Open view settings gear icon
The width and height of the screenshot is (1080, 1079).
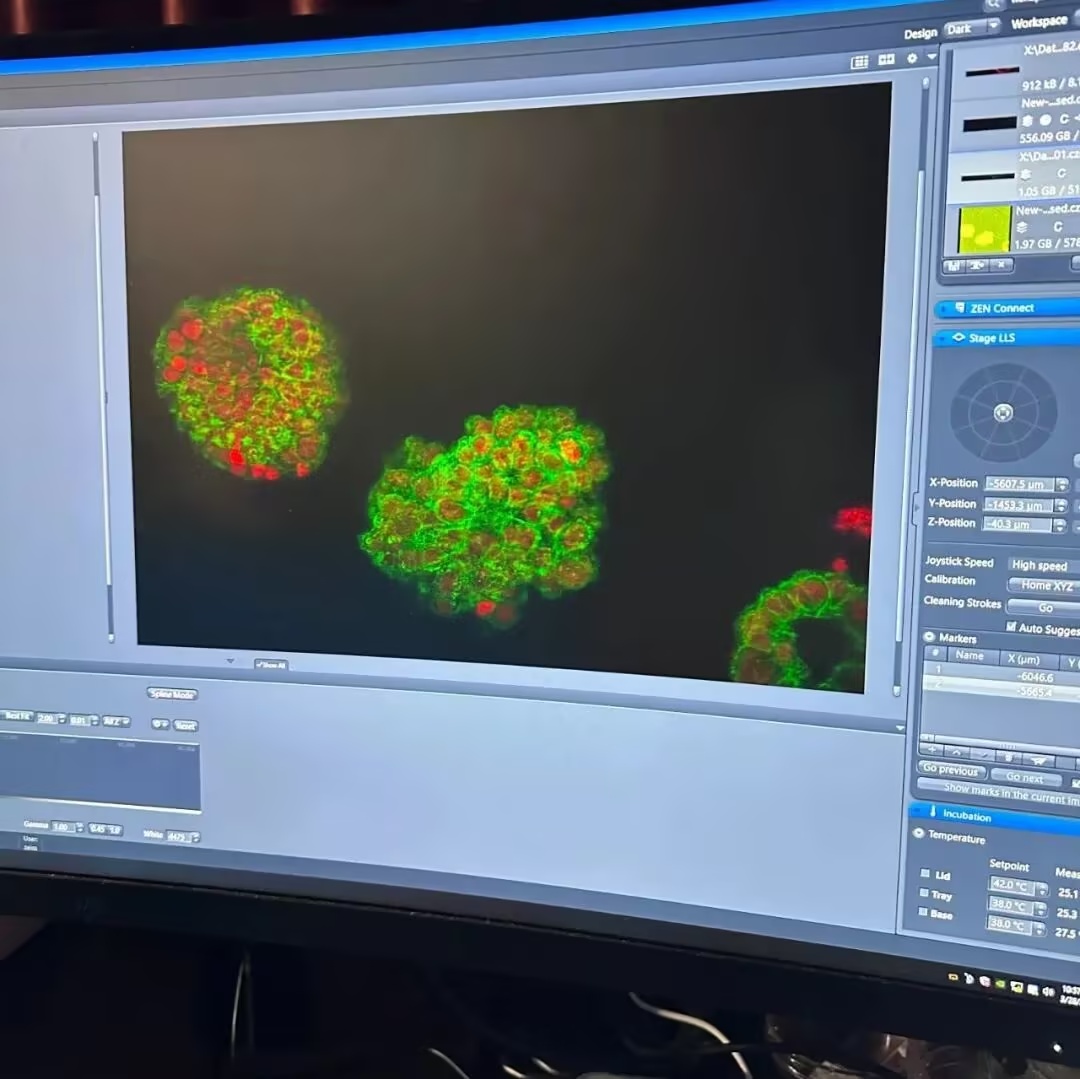click(x=912, y=59)
